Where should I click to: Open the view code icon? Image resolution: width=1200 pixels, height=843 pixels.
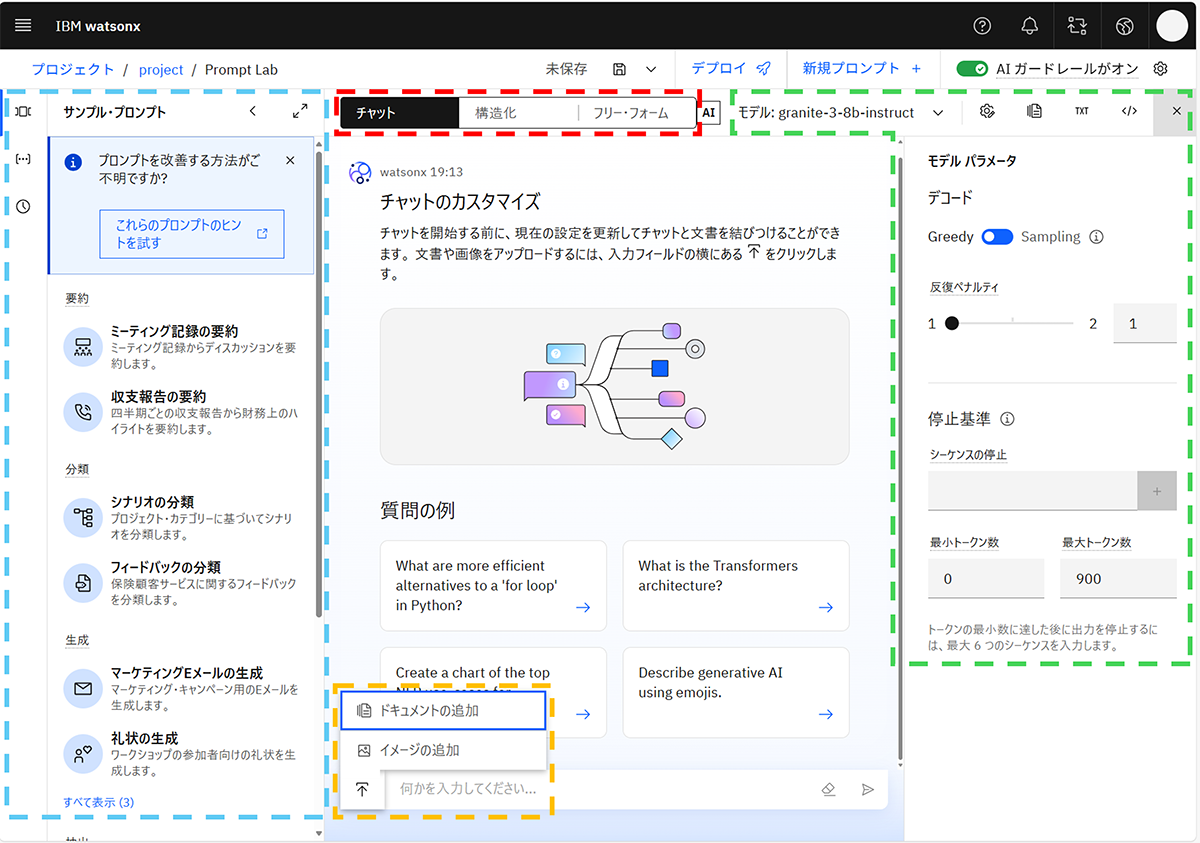1129,111
